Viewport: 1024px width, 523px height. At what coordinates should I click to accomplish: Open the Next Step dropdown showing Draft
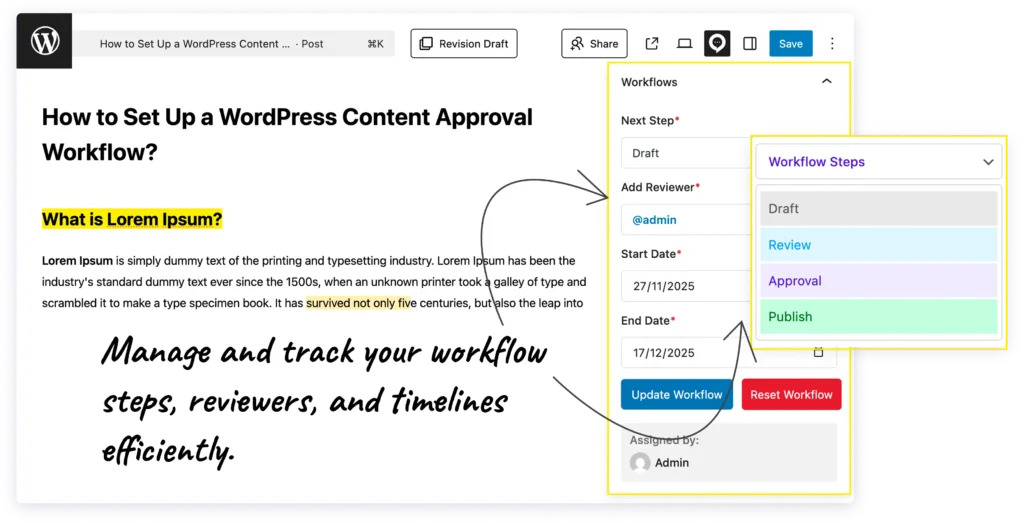pyautogui.click(x=686, y=153)
